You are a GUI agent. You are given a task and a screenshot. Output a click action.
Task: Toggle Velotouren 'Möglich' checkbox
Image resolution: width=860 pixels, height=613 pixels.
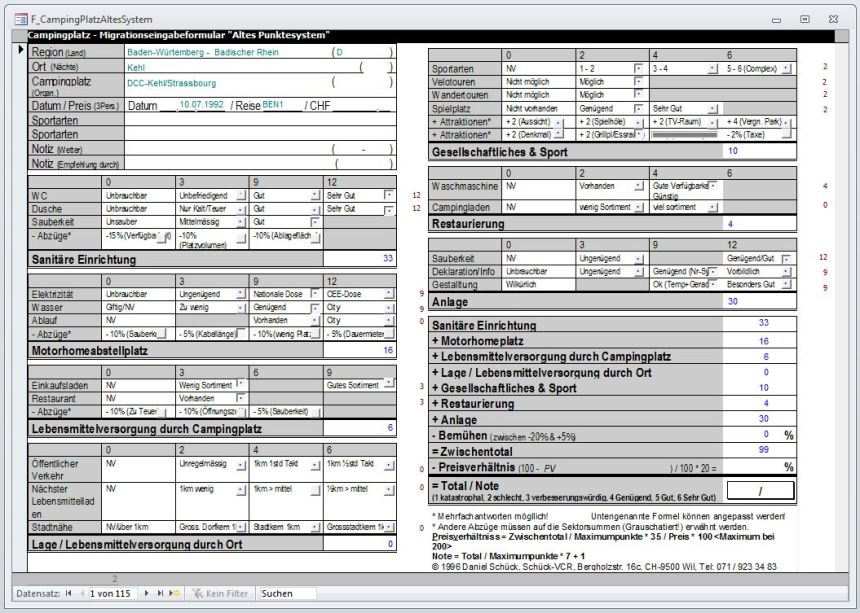pyautogui.click(x=638, y=81)
